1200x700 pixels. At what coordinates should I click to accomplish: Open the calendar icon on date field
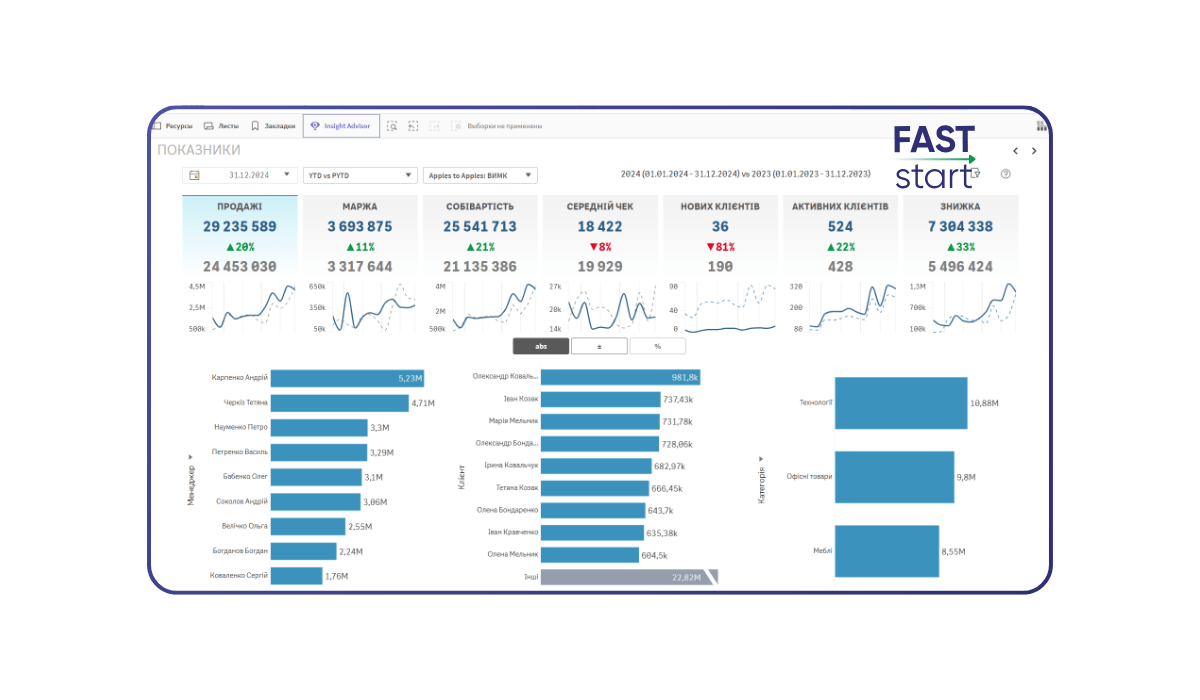click(x=194, y=174)
